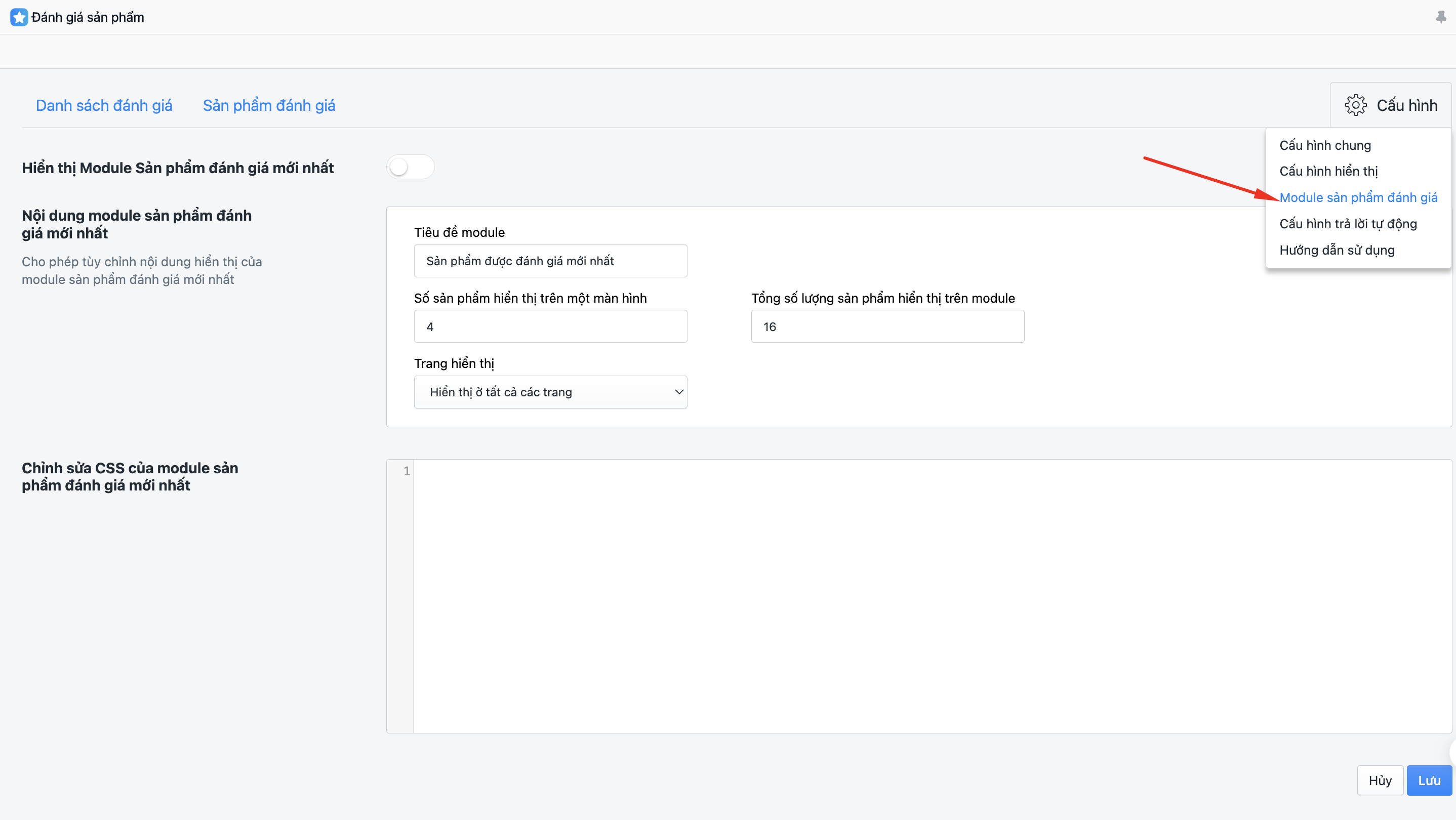Image resolution: width=1456 pixels, height=820 pixels.
Task: Click the Cho phép tùy chỉnh nội dung description text
Action: [x=142, y=270]
